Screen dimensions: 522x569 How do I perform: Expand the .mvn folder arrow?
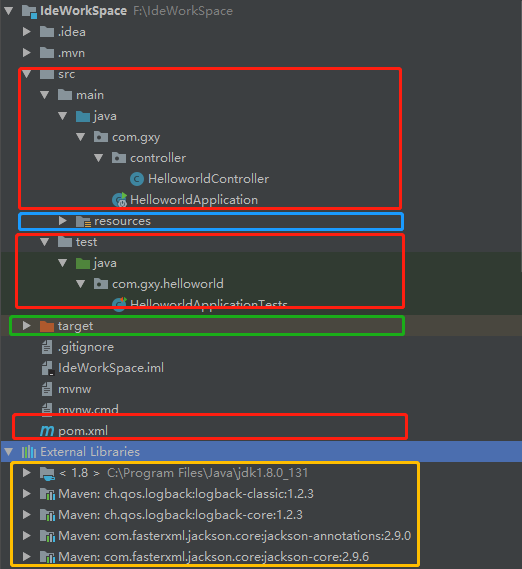point(26,53)
